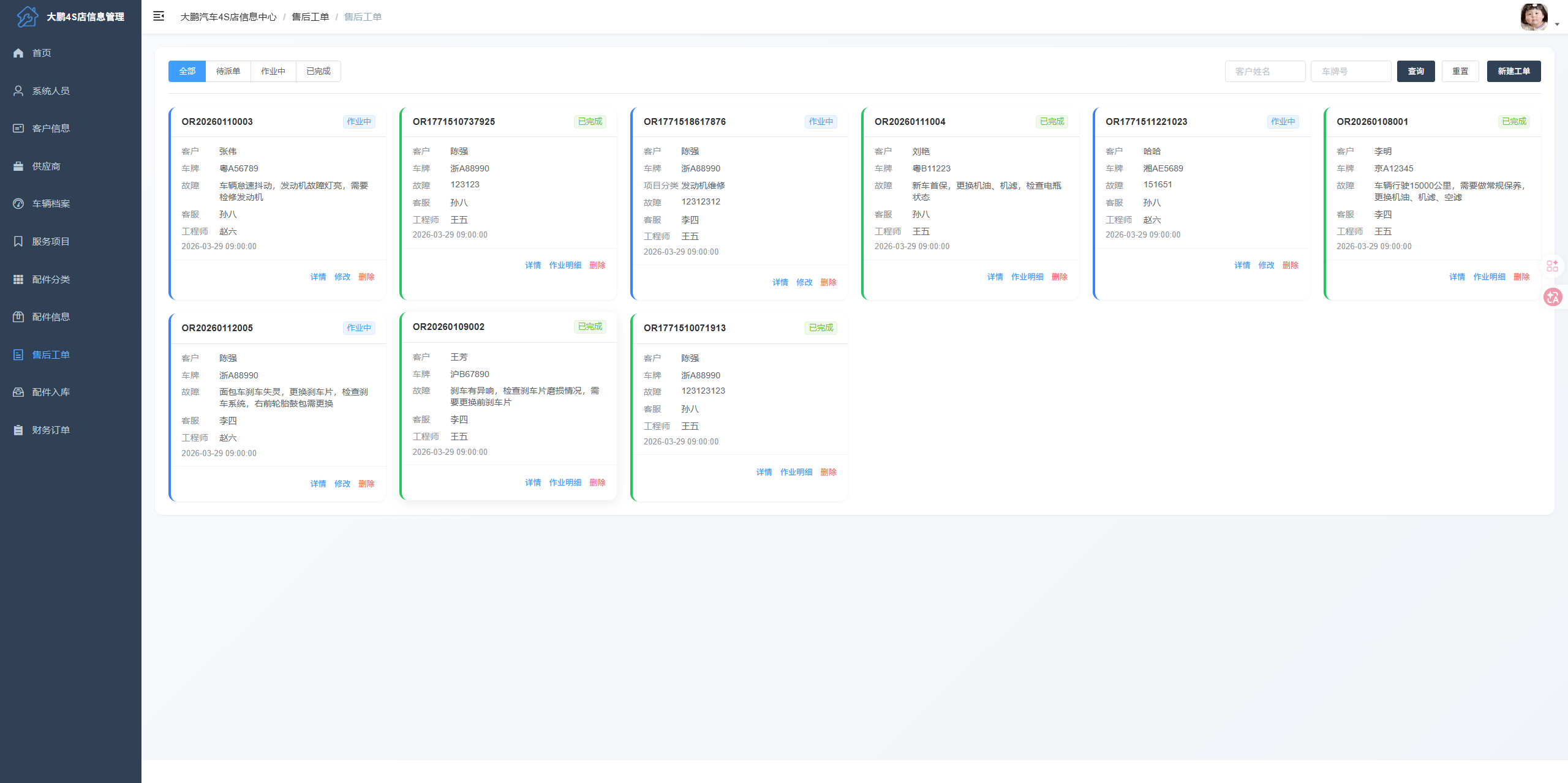Open the user avatar menu
This screenshot has width=1568, height=783.
click(1534, 17)
